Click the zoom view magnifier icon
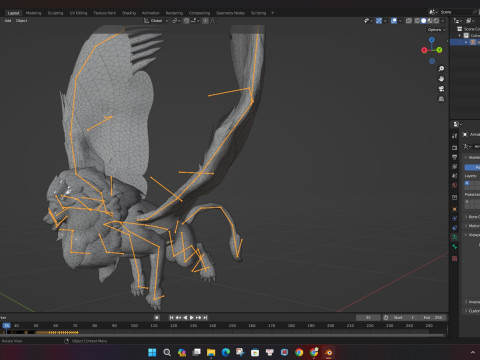Image resolution: width=480 pixels, height=360 pixels. 441,69
